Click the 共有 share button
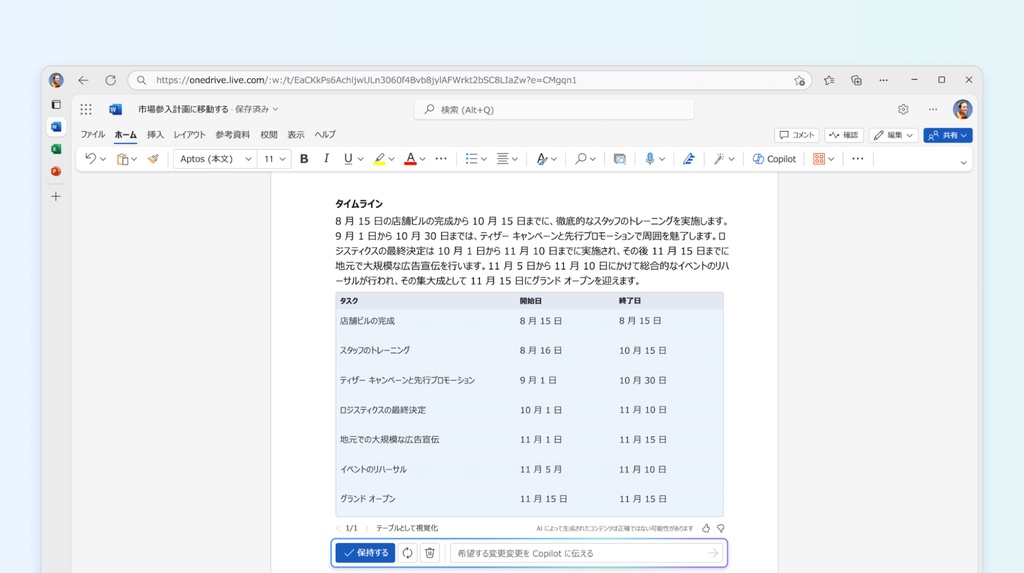 pyautogui.click(x=948, y=135)
